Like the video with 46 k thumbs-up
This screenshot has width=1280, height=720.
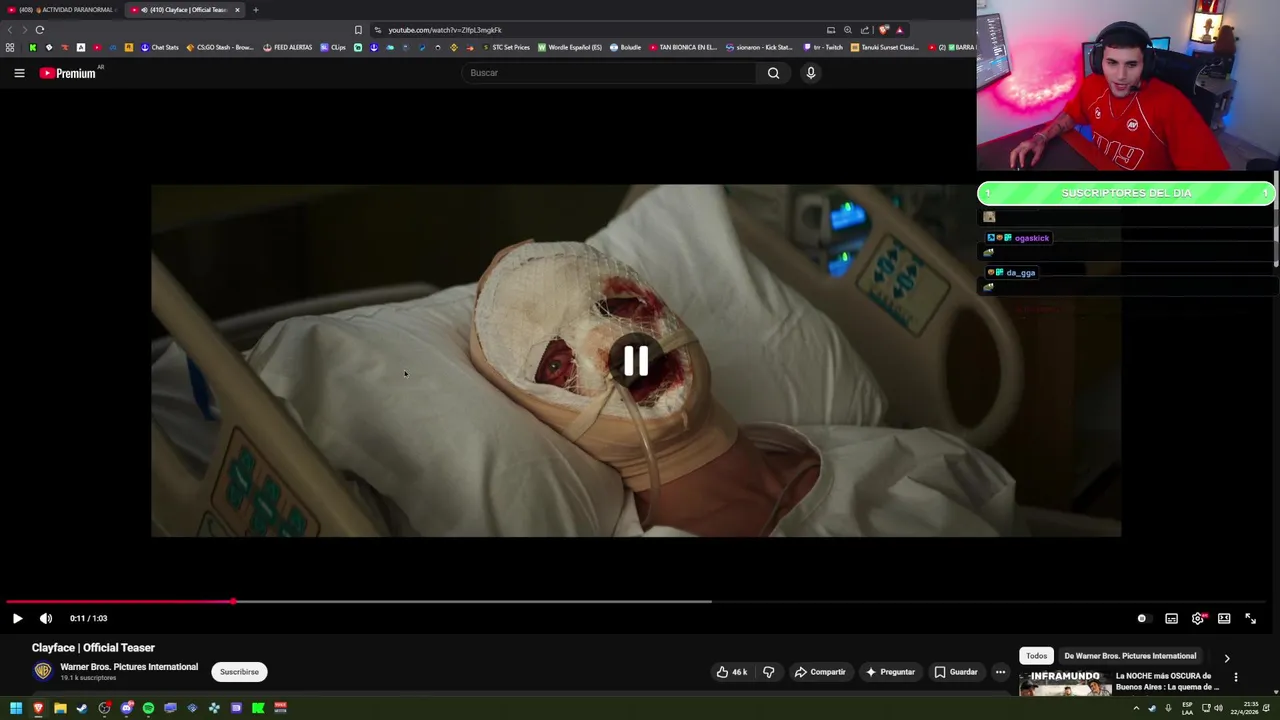pyautogui.click(x=732, y=672)
